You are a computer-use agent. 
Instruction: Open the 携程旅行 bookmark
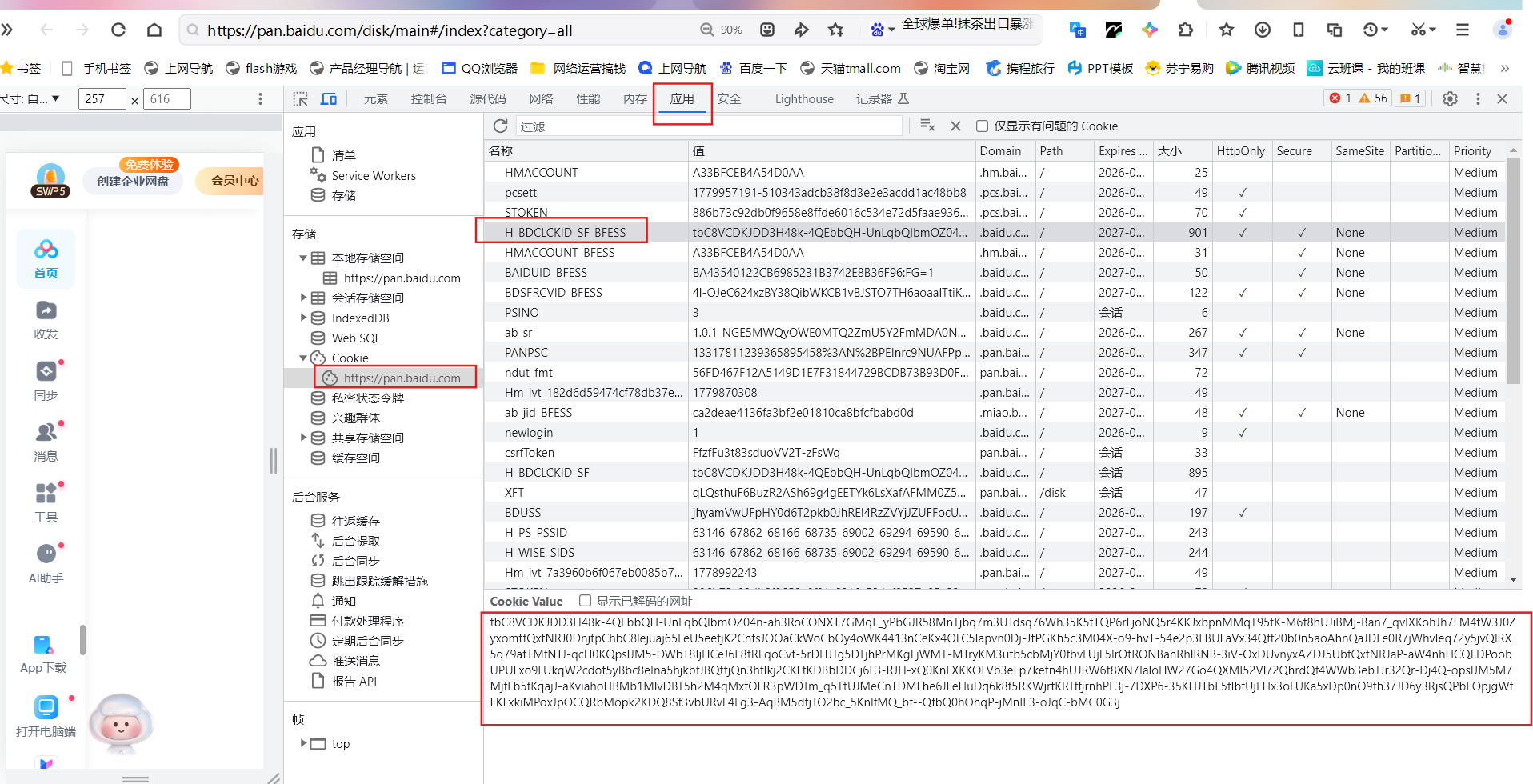[x=1020, y=68]
